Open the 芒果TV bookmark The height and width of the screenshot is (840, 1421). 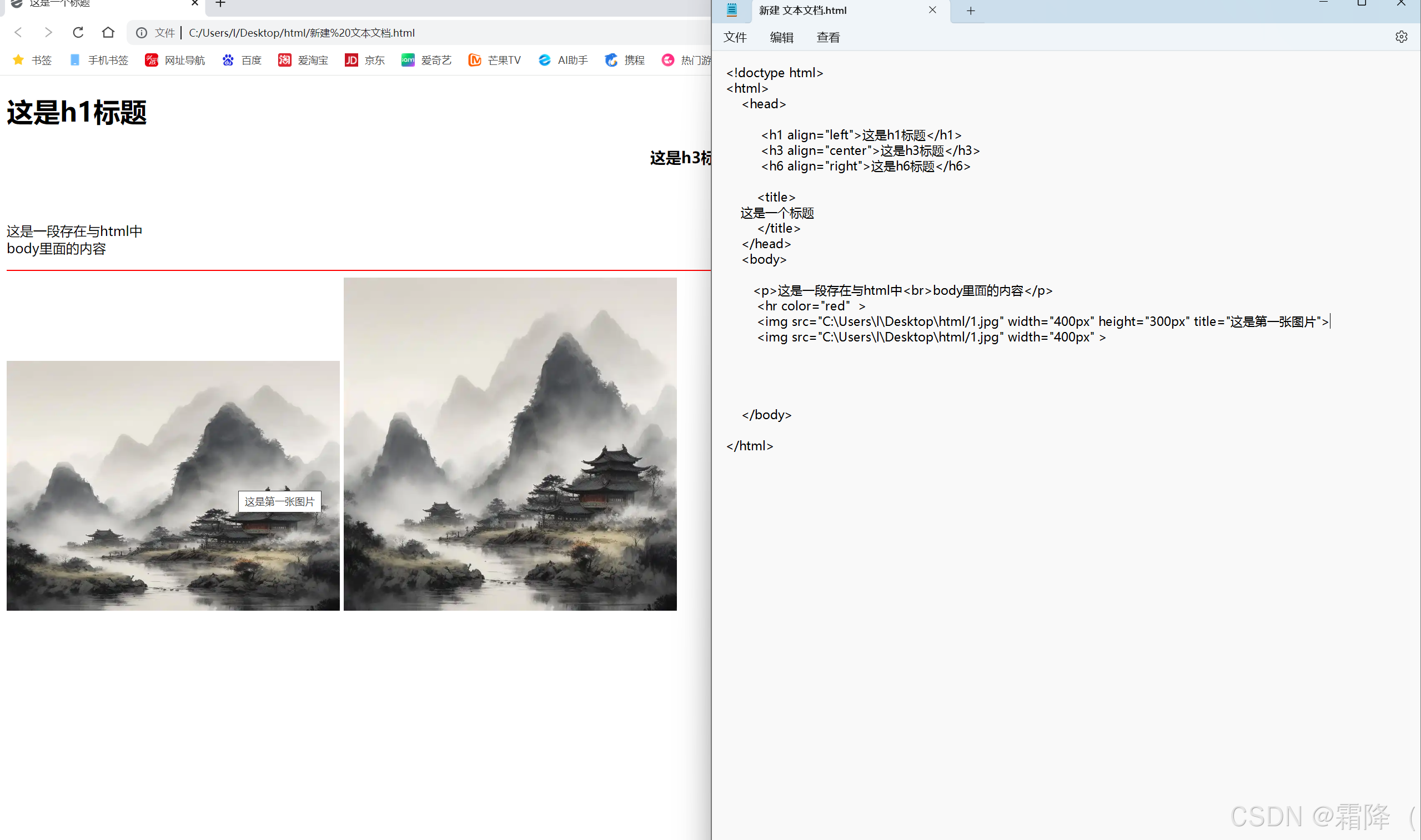click(x=494, y=60)
